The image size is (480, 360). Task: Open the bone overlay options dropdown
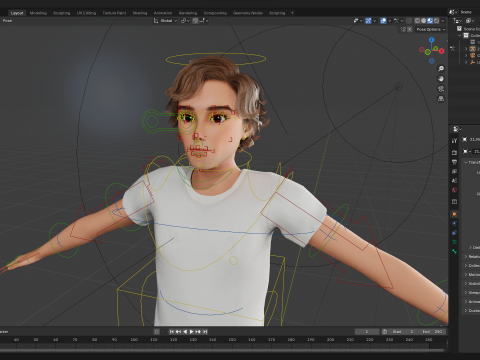point(398,21)
